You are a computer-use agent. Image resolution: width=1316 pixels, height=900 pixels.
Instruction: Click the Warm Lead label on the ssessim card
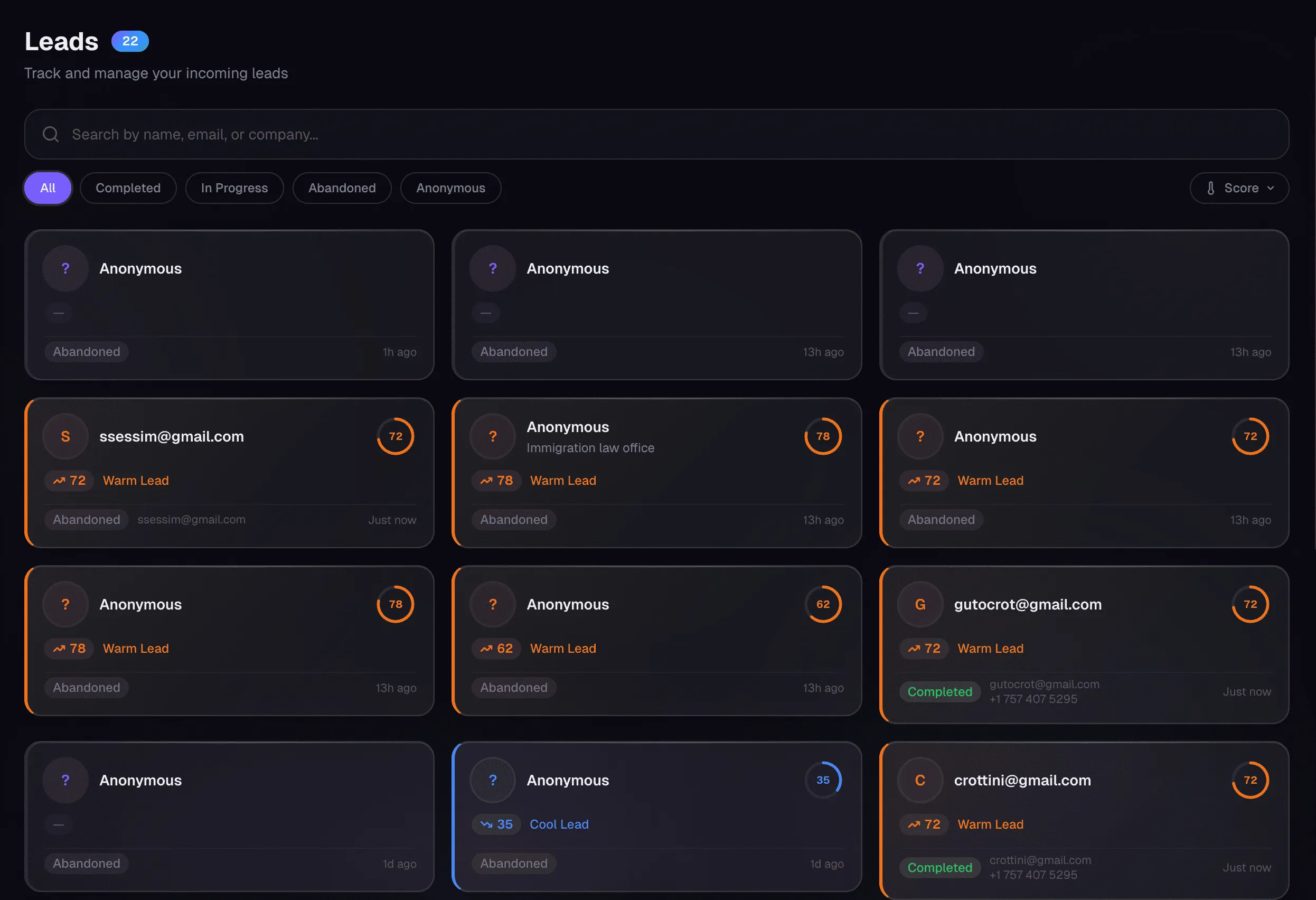[x=135, y=480]
